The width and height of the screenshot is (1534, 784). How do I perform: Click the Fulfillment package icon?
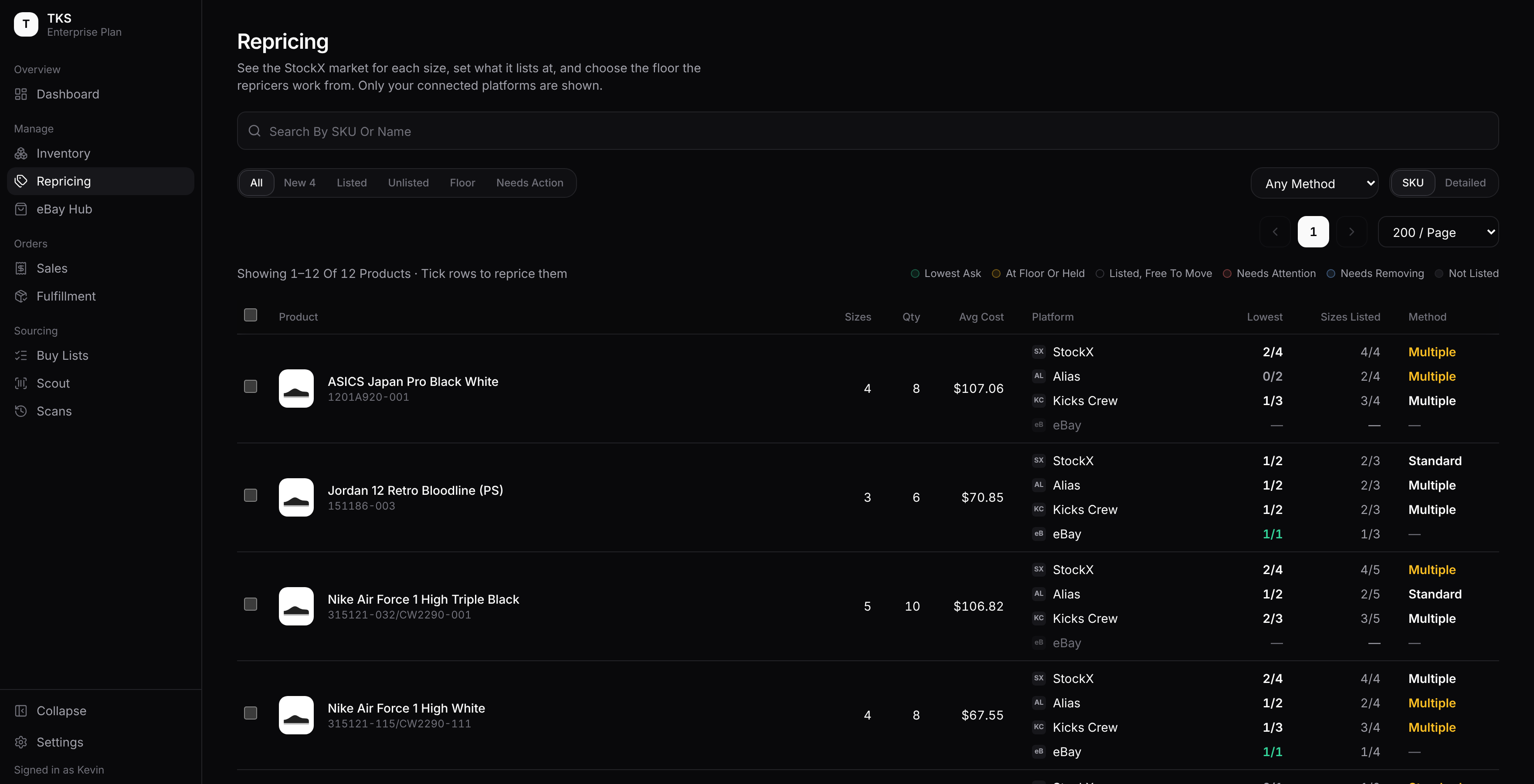point(21,296)
